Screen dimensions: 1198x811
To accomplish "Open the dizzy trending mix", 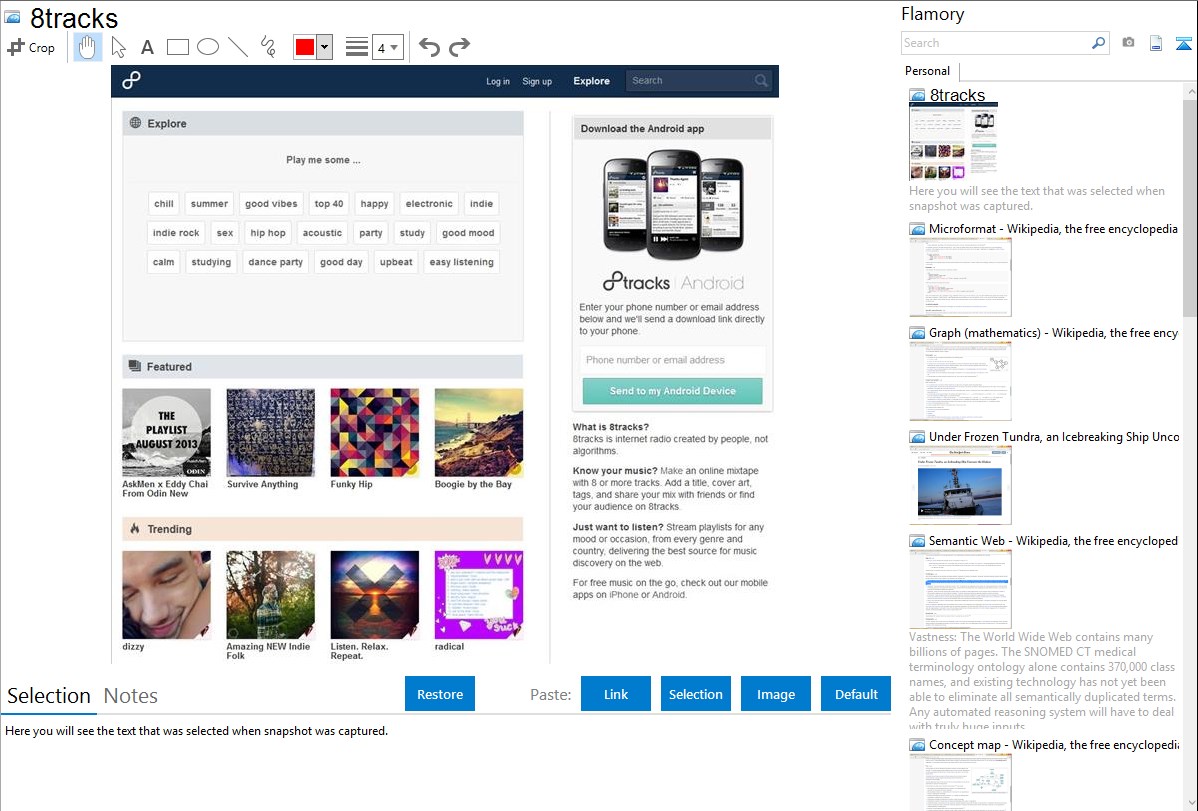I will pyautogui.click(x=167, y=595).
